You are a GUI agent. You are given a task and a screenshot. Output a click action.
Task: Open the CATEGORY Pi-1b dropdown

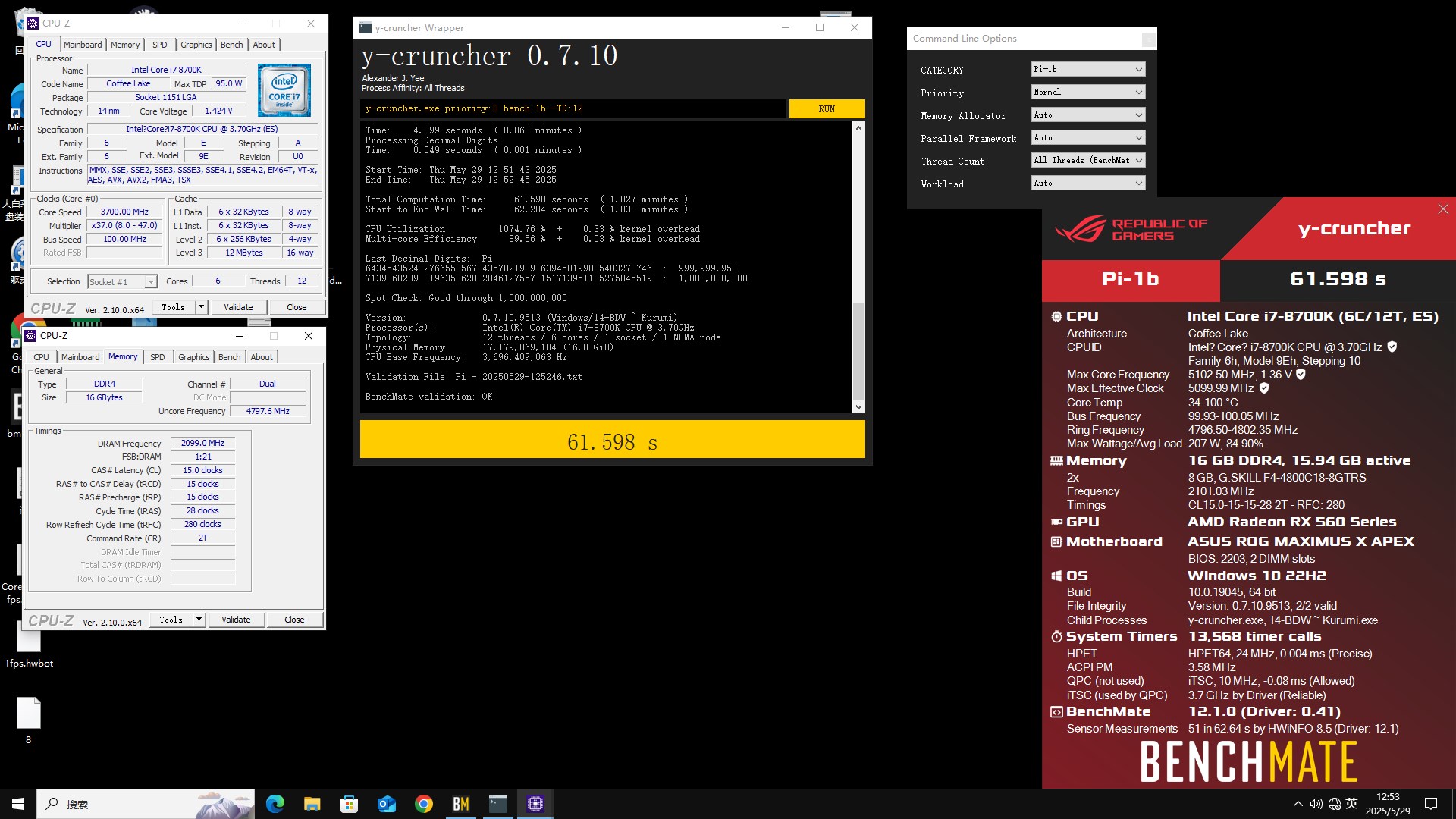pyautogui.click(x=1088, y=69)
